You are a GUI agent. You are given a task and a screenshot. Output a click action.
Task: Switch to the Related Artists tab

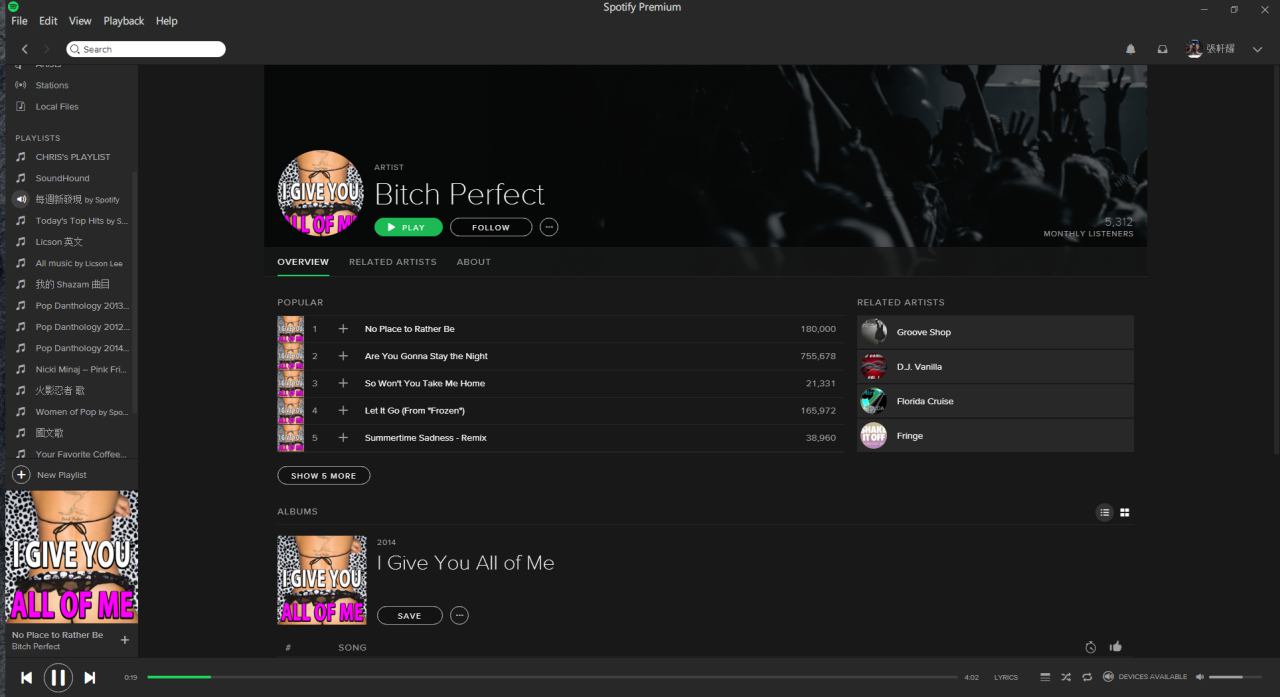(393, 262)
